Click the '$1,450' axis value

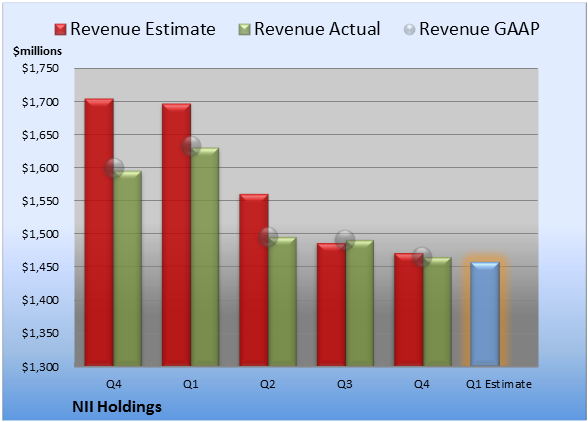click(40, 267)
